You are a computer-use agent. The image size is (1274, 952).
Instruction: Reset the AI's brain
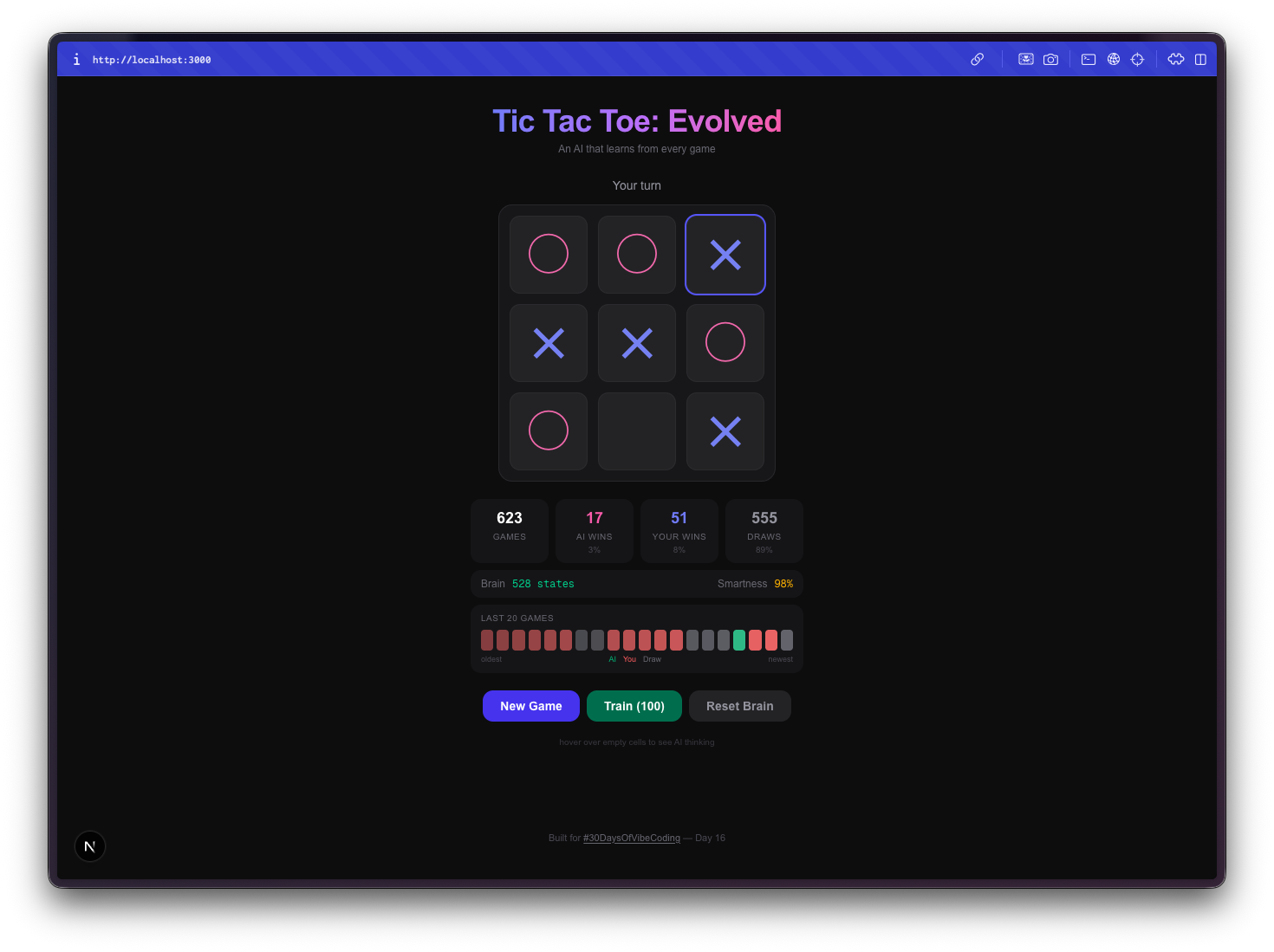(x=739, y=706)
